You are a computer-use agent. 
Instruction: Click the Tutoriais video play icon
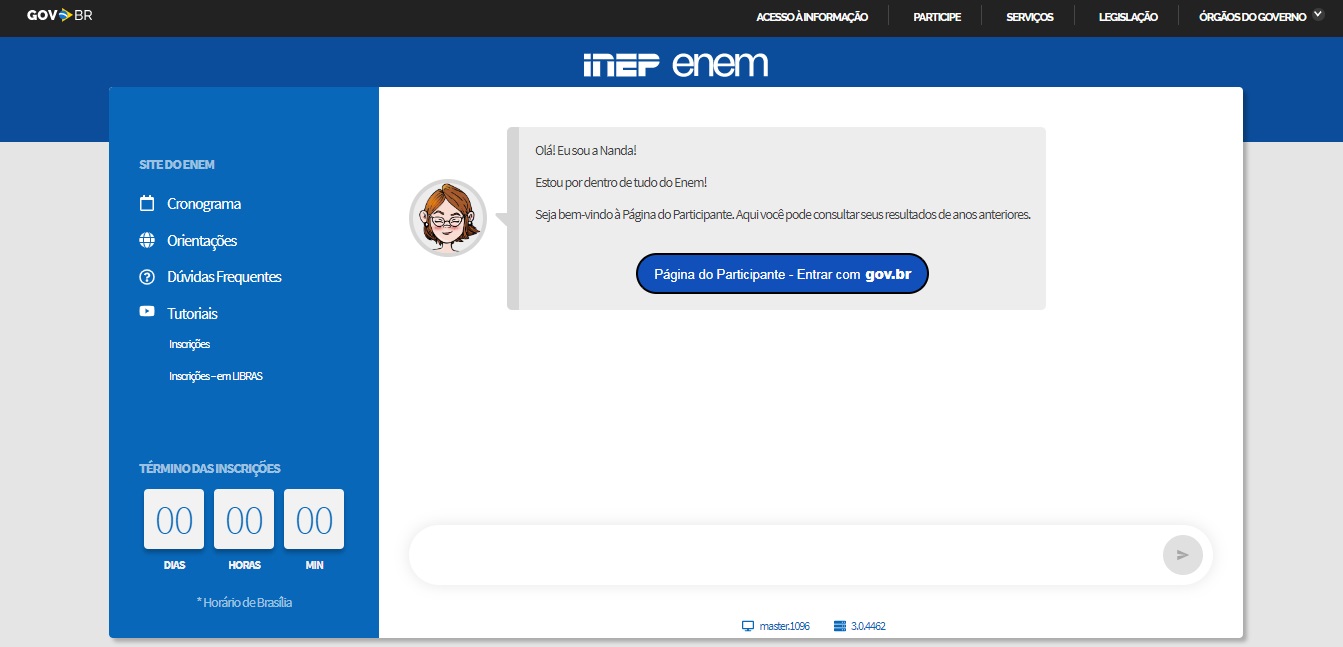(147, 312)
